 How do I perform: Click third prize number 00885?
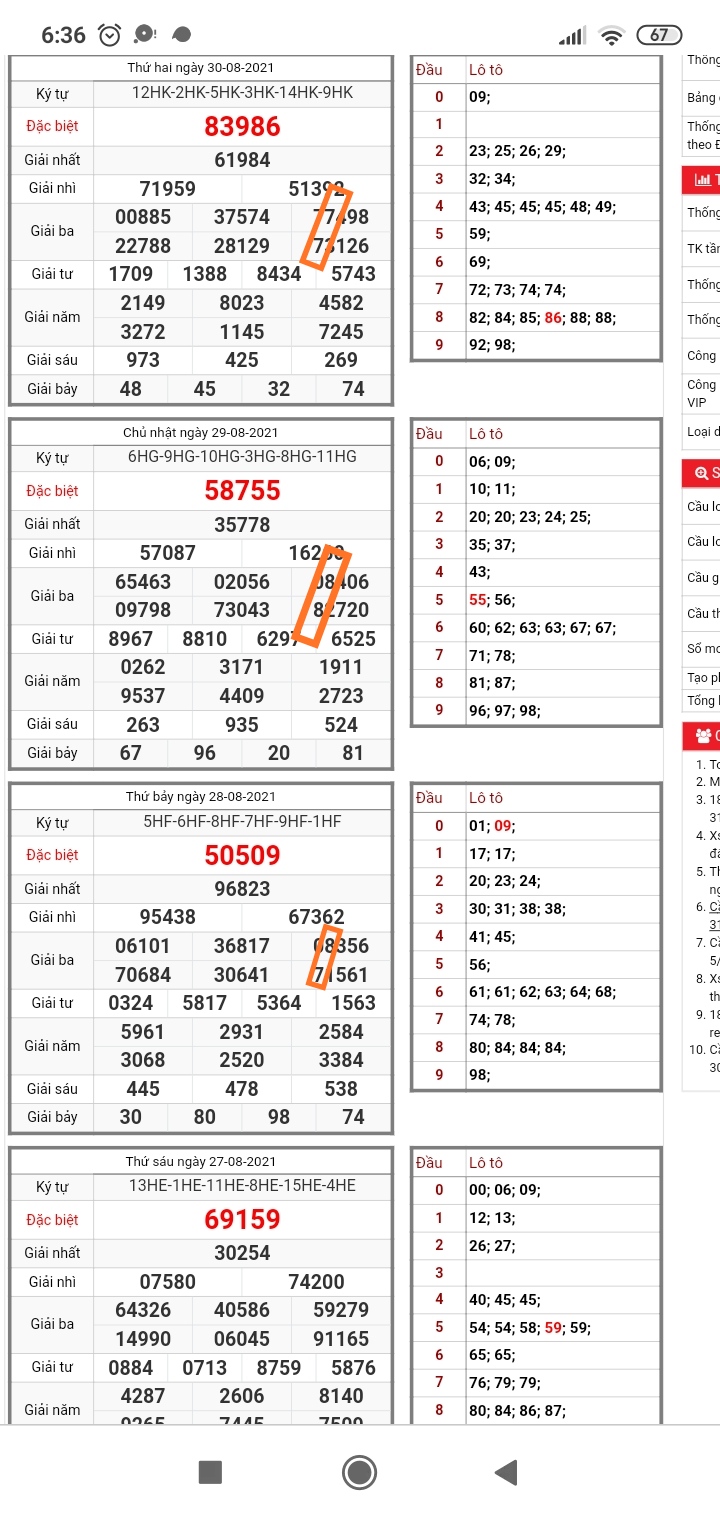click(x=143, y=217)
